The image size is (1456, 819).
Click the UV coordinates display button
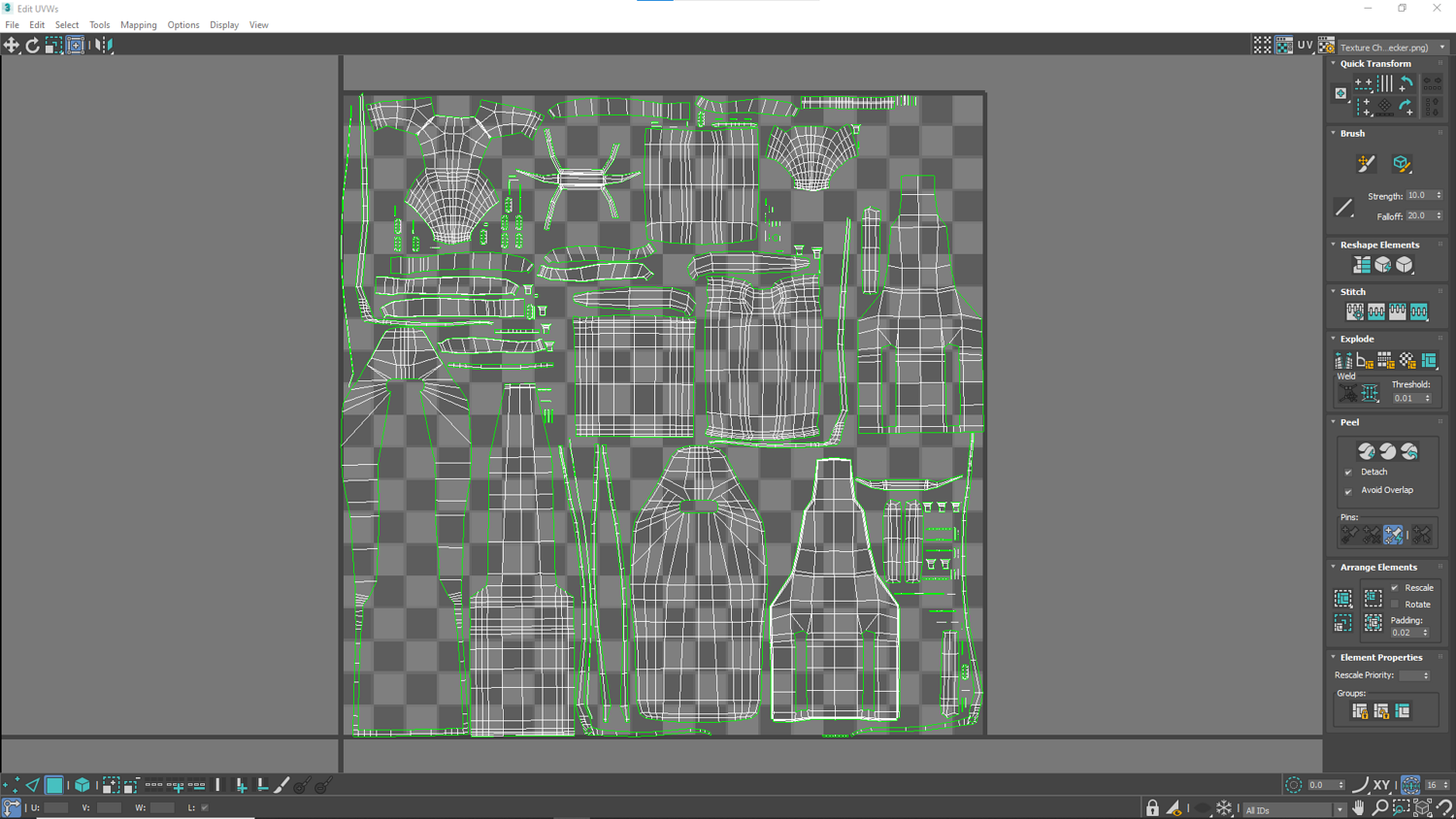1305,46
